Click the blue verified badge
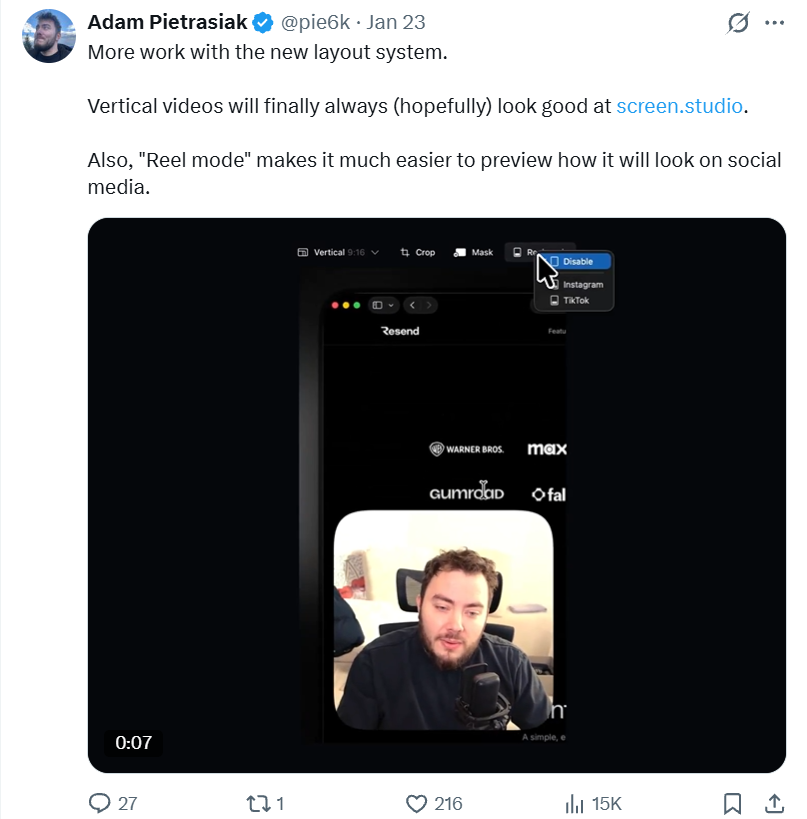Image resolution: width=807 pixels, height=819 pixels. 264,22
